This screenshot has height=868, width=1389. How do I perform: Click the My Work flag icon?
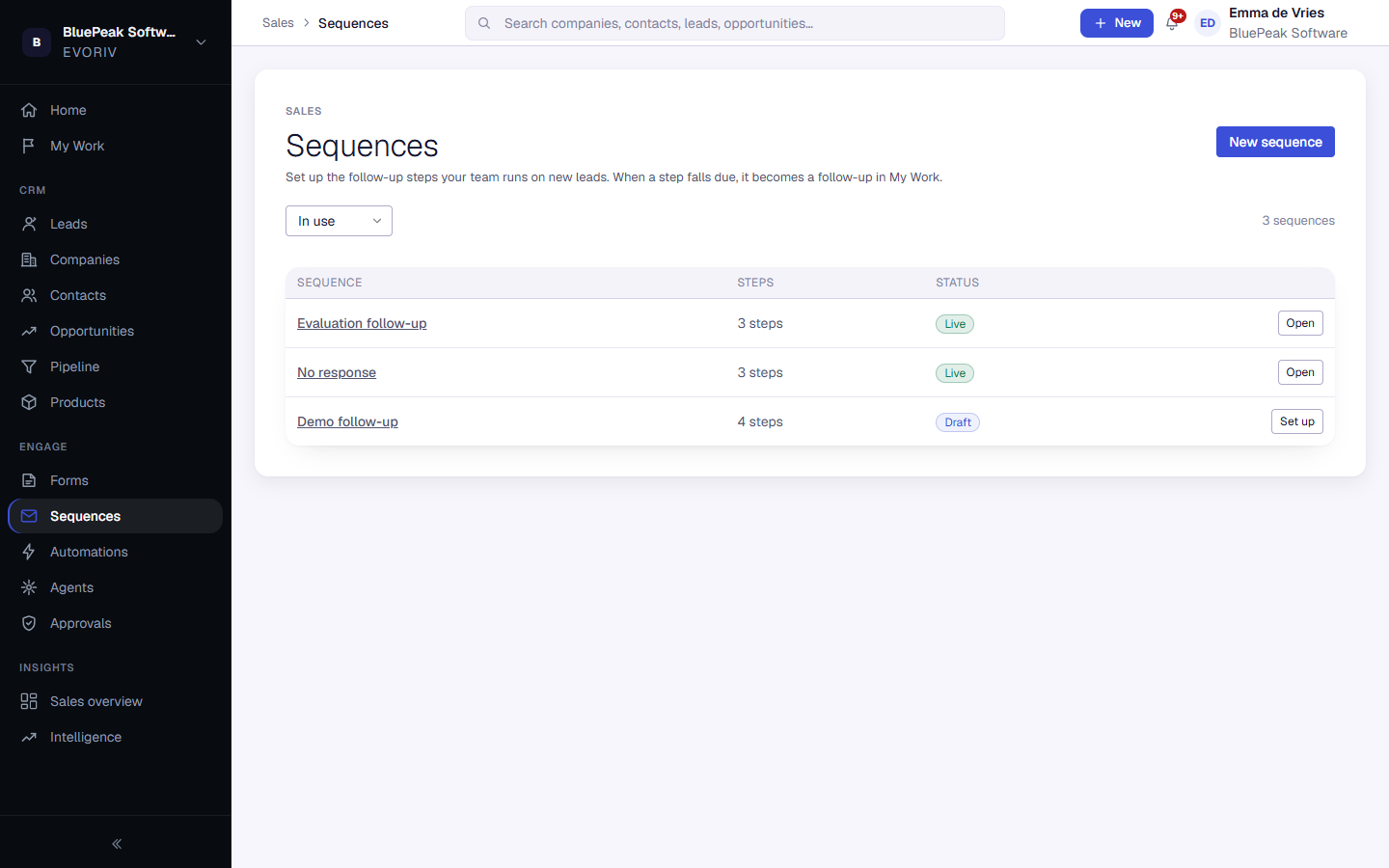click(x=29, y=146)
